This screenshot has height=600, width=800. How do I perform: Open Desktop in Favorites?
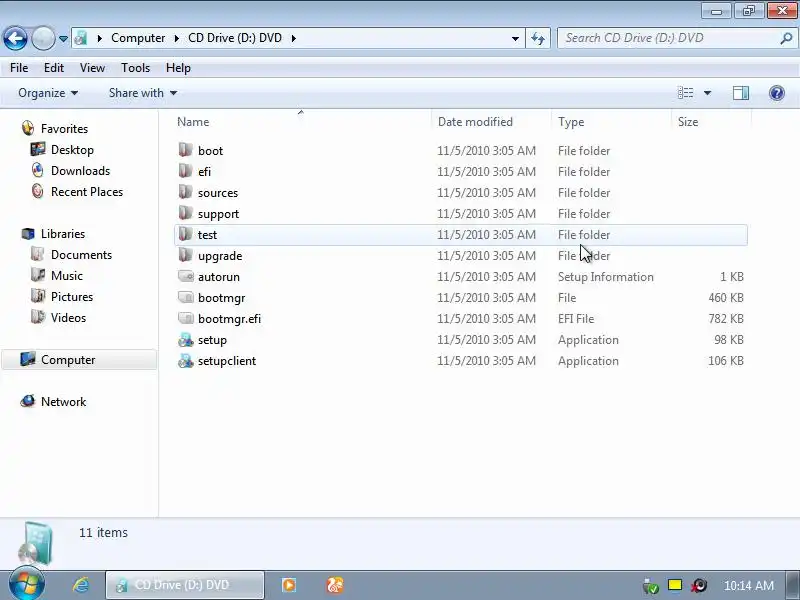pos(72,150)
